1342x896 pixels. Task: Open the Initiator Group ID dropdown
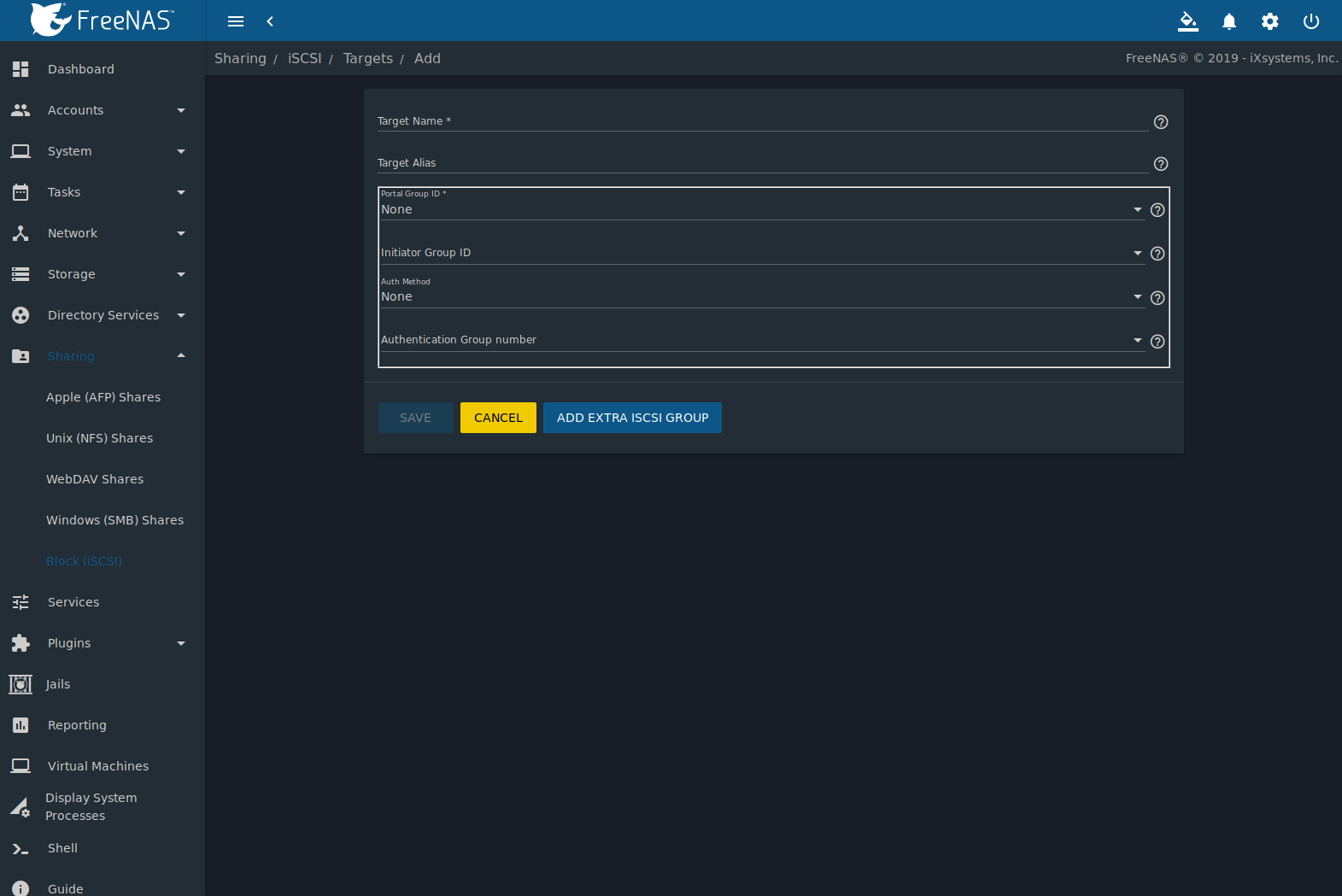[762, 253]
